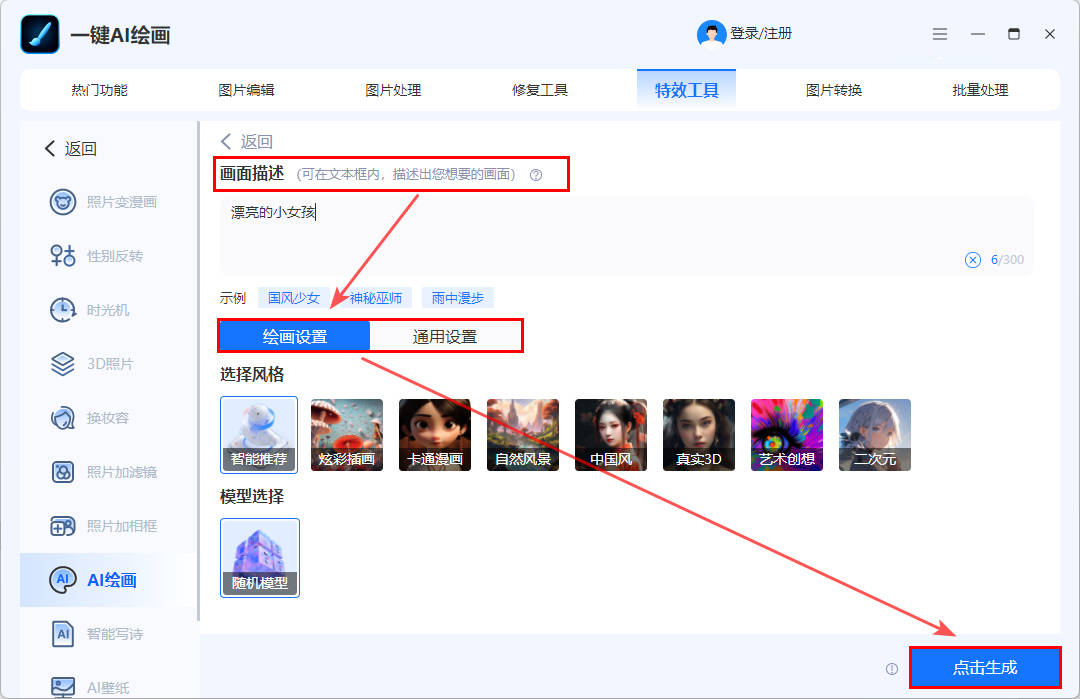Select the 自然风景 style thumbnail

[523, 435]
